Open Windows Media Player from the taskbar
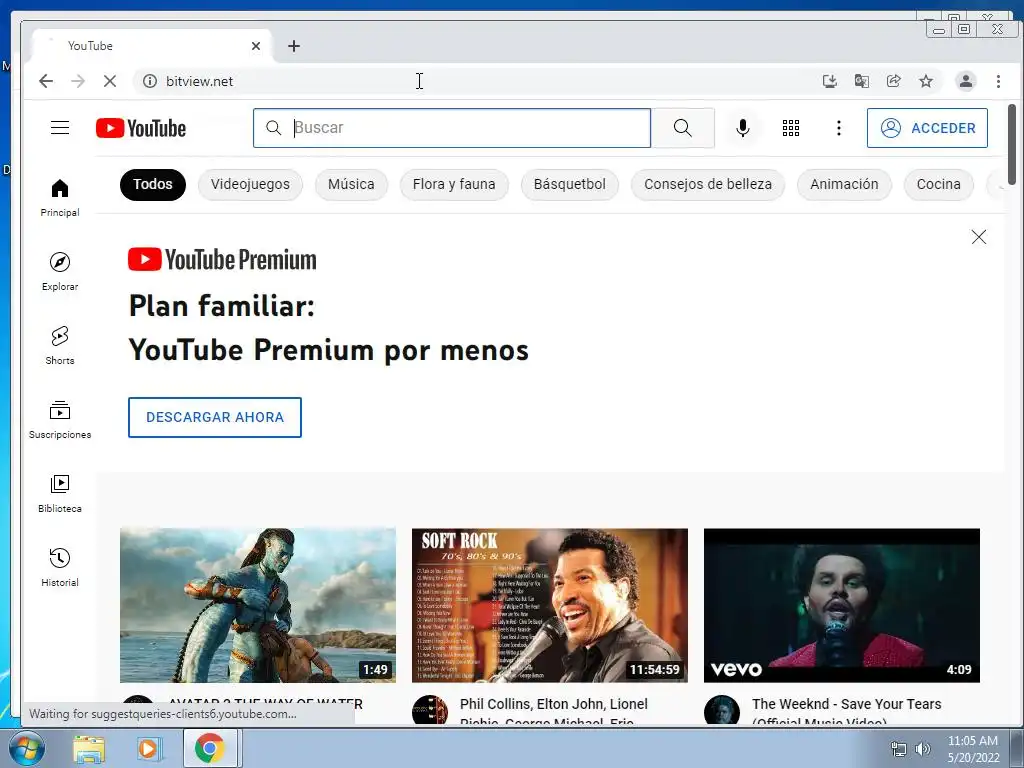This screenshot has height=768, width=1024. pyautogui.click(x=149, y=748)
